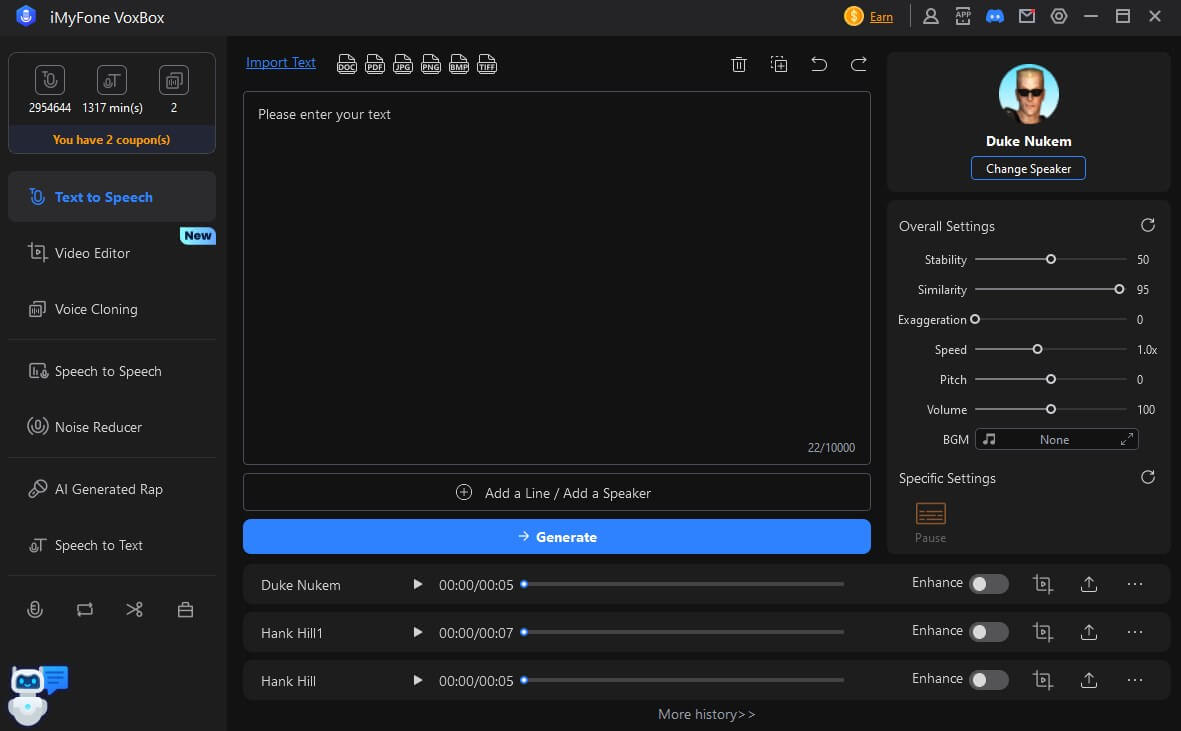Open options menu for Hank Hill recording
This screenshot has height=731, width=1181.
pos(1135,679)
